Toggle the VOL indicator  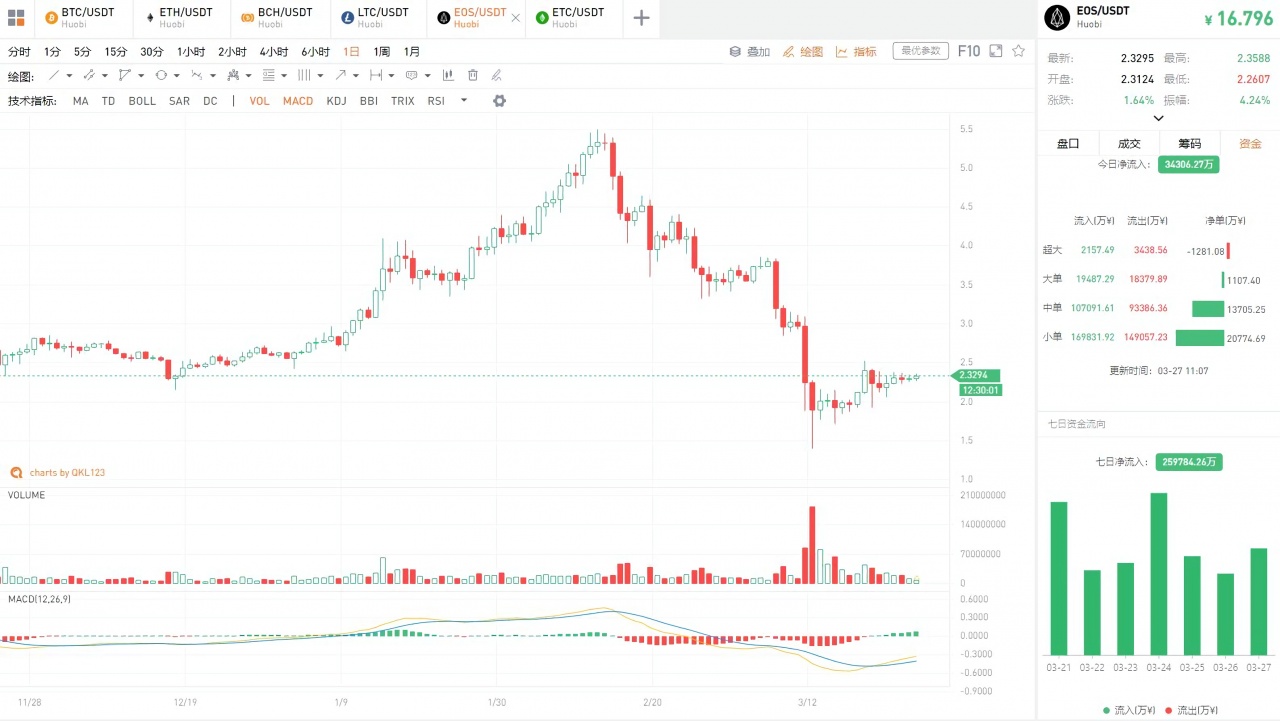click(x=260, y=101)
